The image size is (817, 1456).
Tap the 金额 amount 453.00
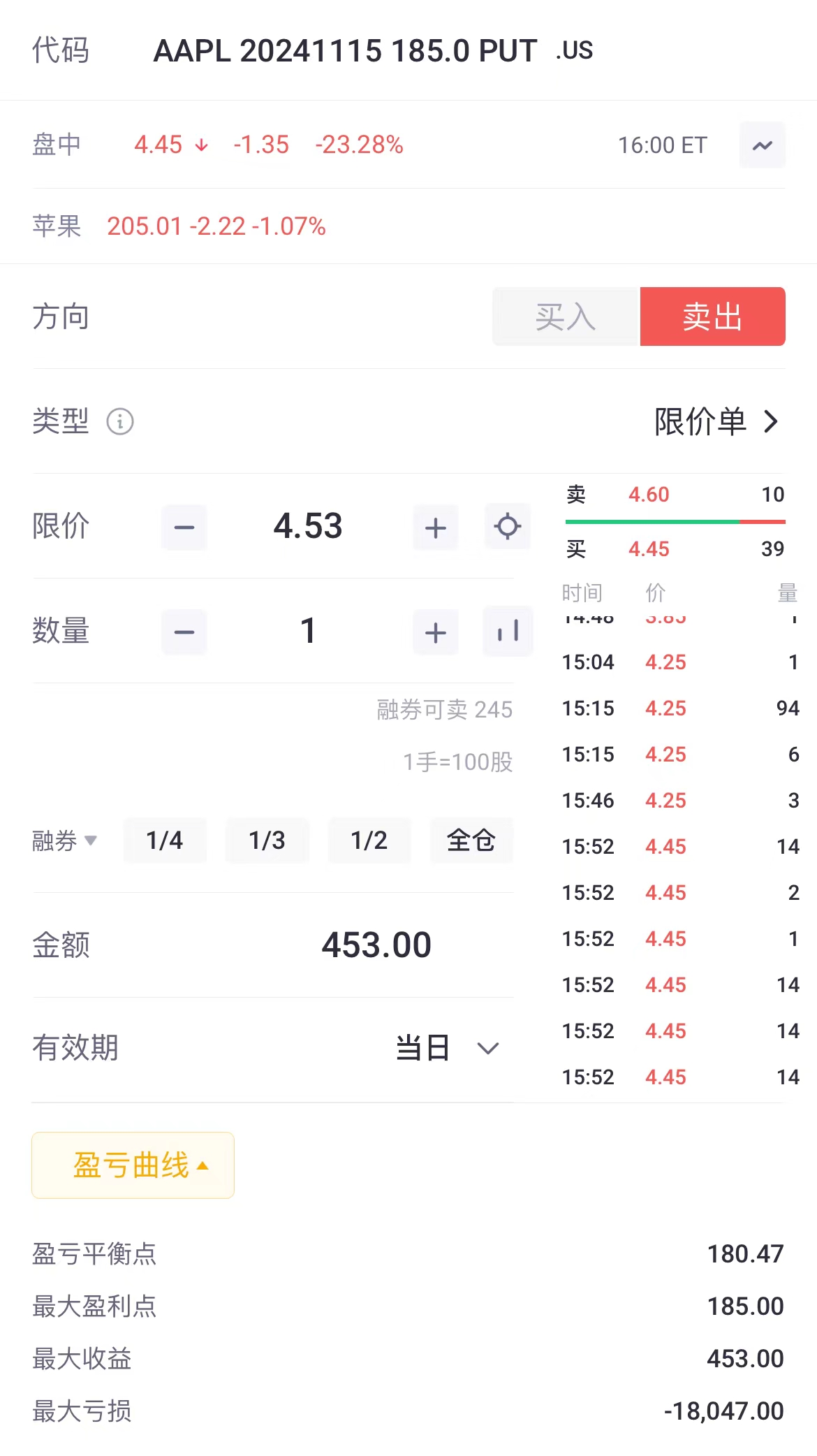(376, 945)
